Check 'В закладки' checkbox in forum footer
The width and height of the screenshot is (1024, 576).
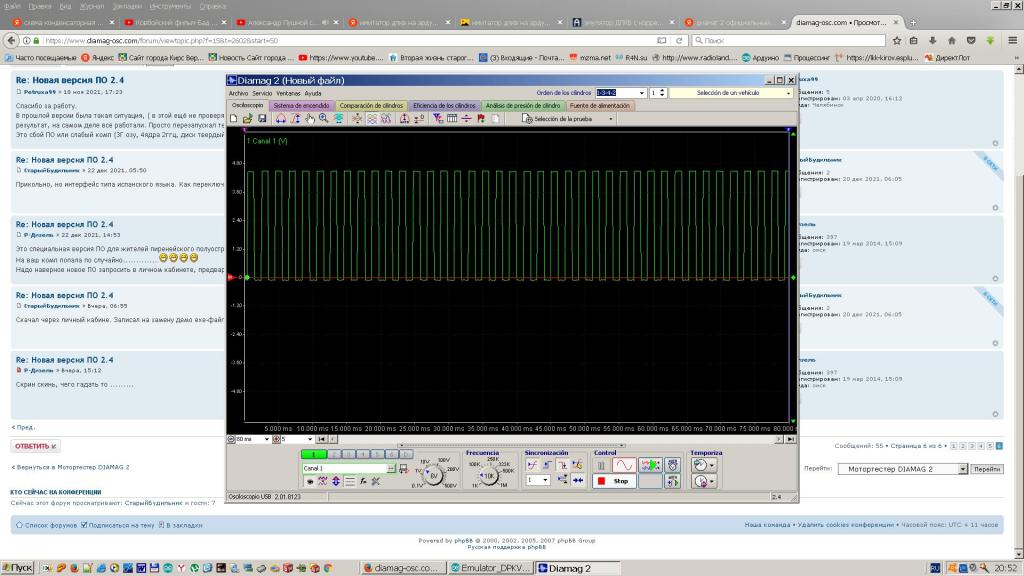[161, 525]
